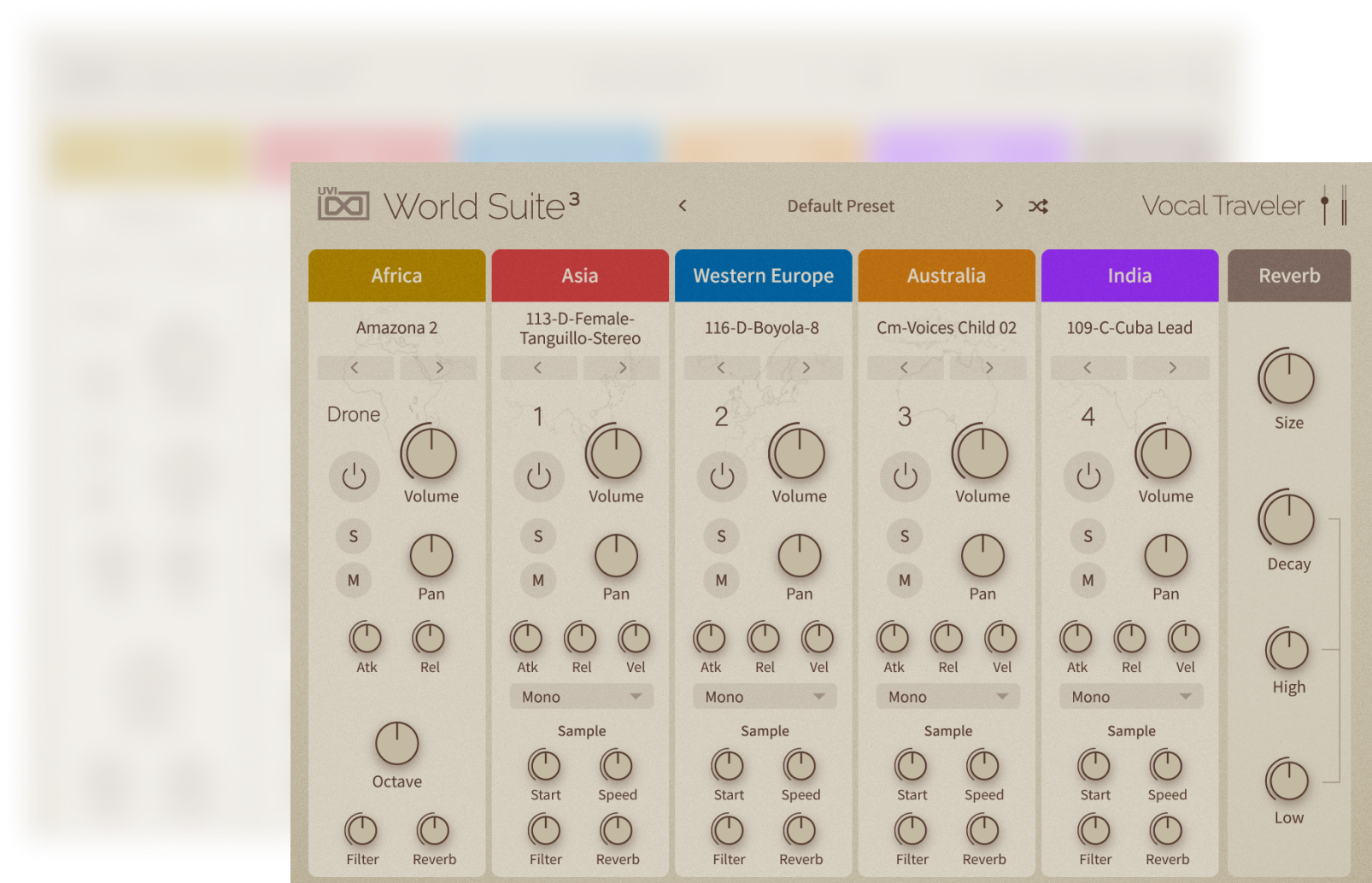This screenshot has height=883, width=1372.
Task: Select previous Asia sample before Tanguillo-Stereo
Action: click(538, 368)
